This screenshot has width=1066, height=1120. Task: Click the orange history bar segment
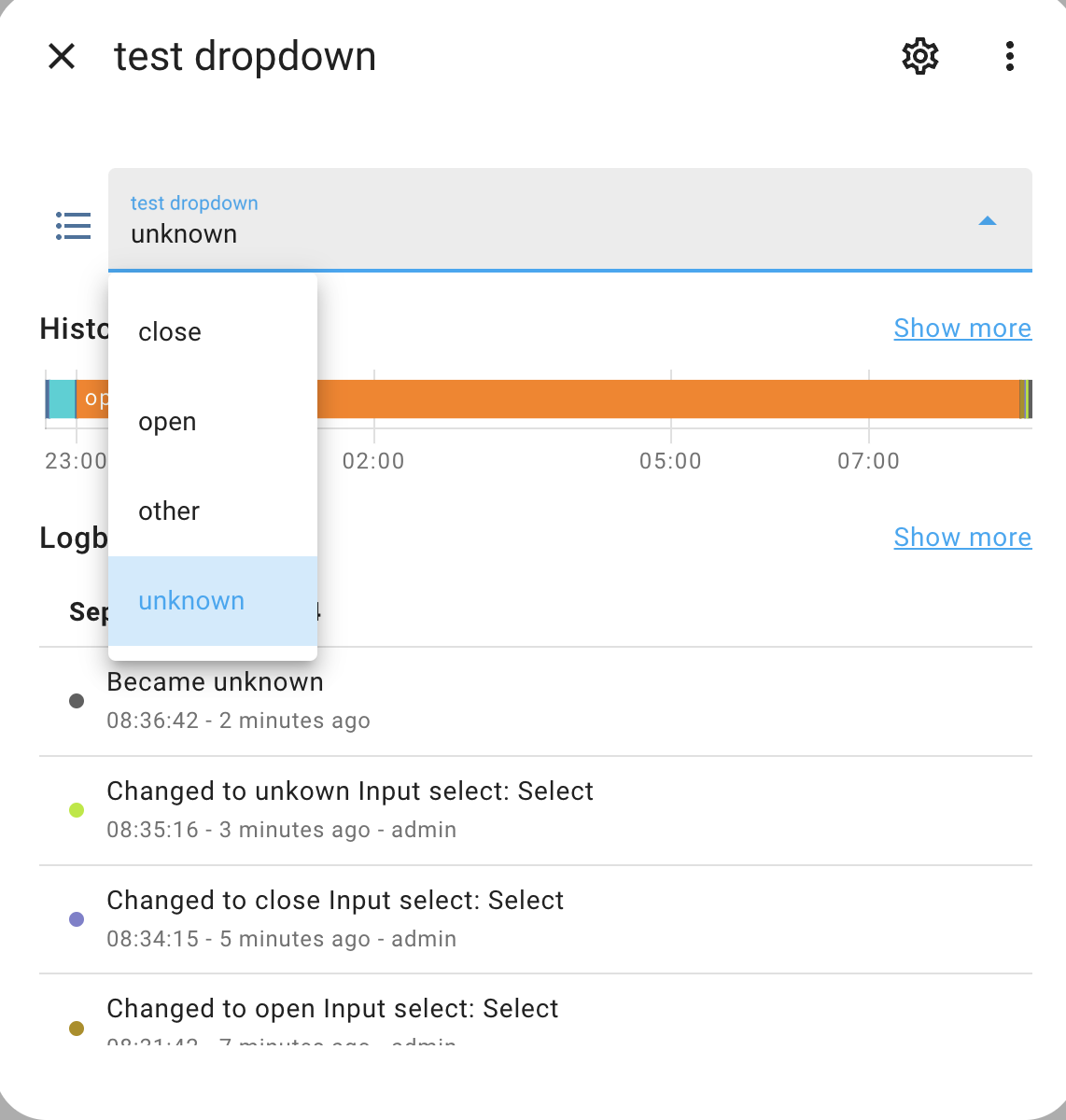[x=653, y=398]
